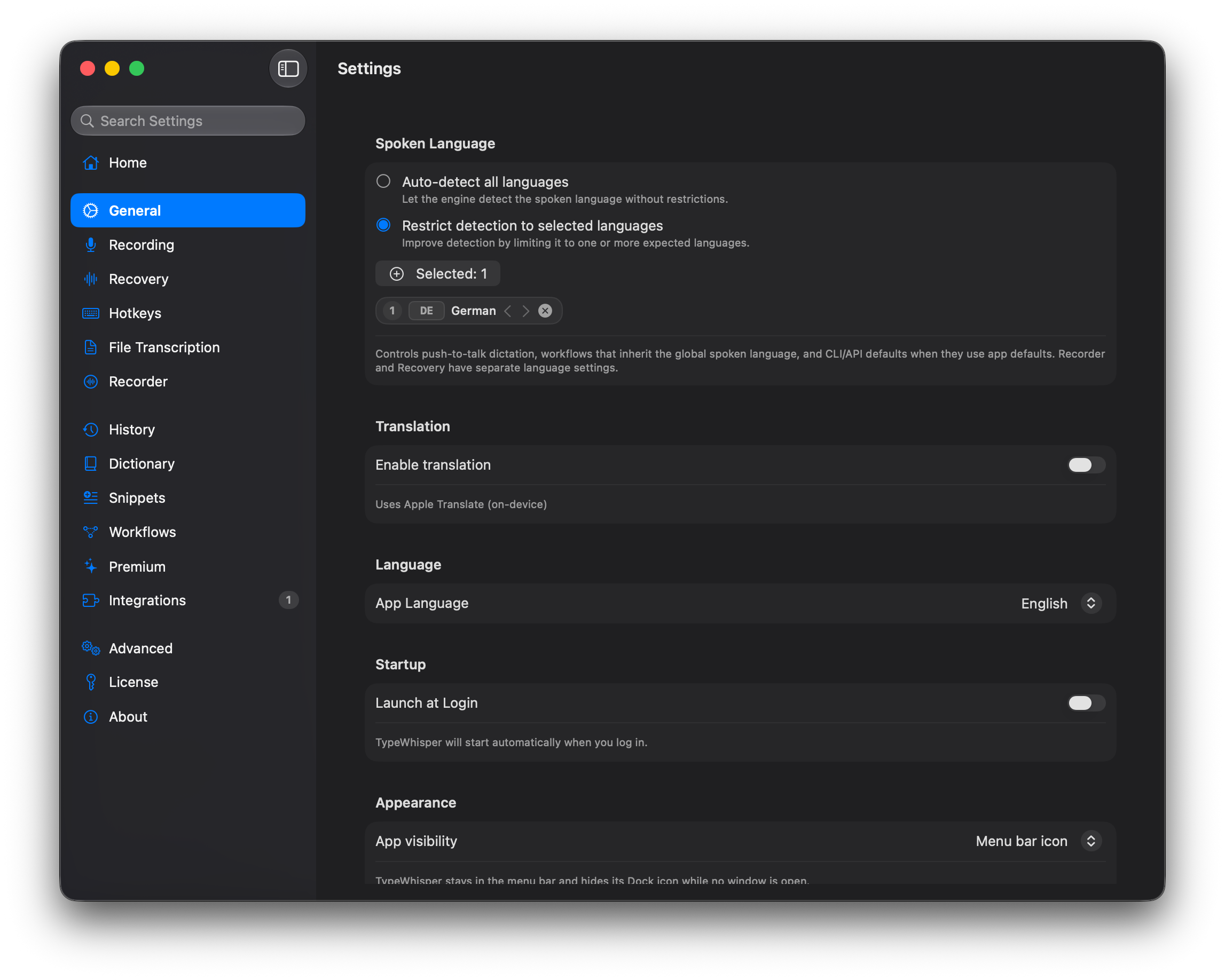The width and height of the screenshot is (1225, 980).
Task: Open the About section
Action: click(187, 716)
